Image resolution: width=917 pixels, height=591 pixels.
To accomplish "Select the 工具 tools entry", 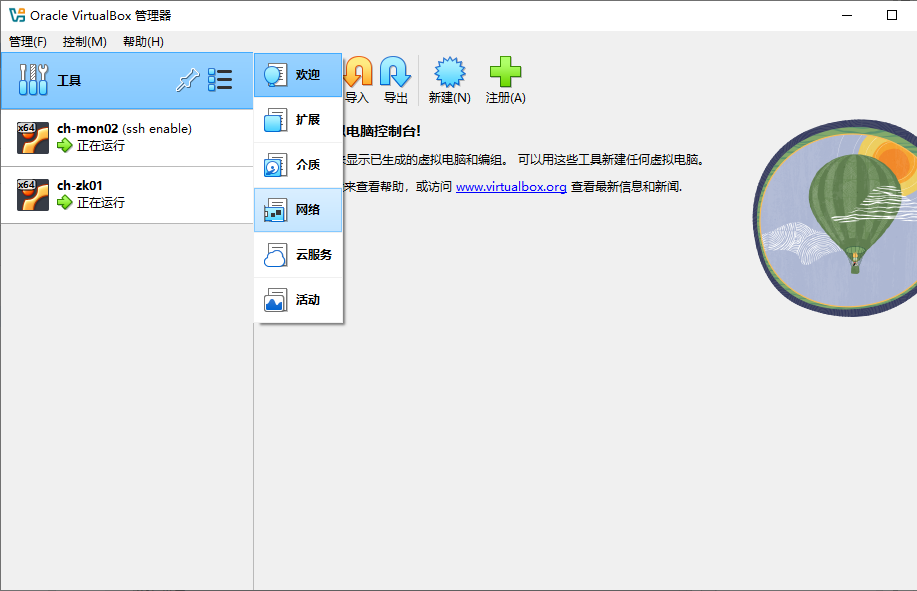I will [x=127, y=81].
